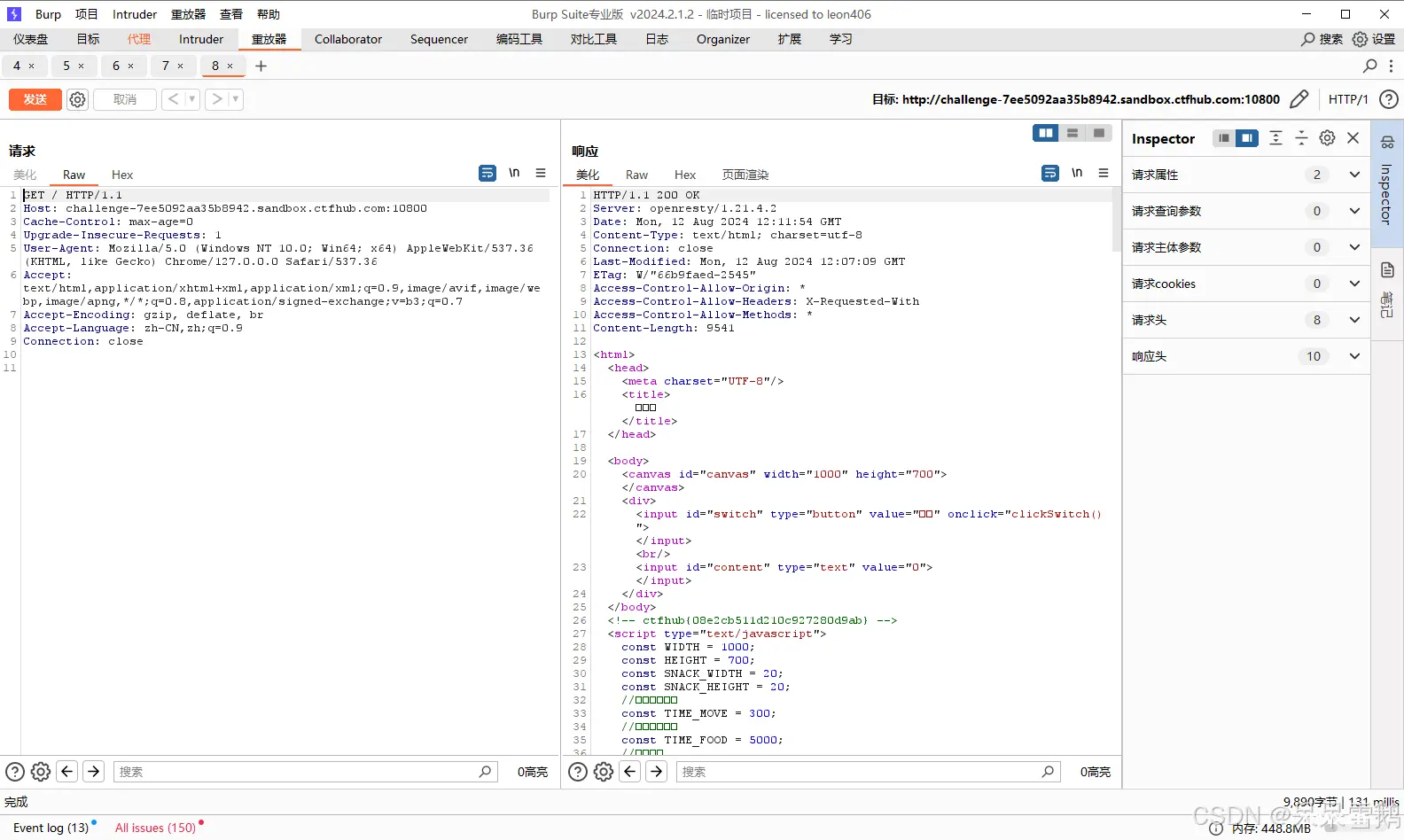Set Inspector left docked layout

(1224, 138)
